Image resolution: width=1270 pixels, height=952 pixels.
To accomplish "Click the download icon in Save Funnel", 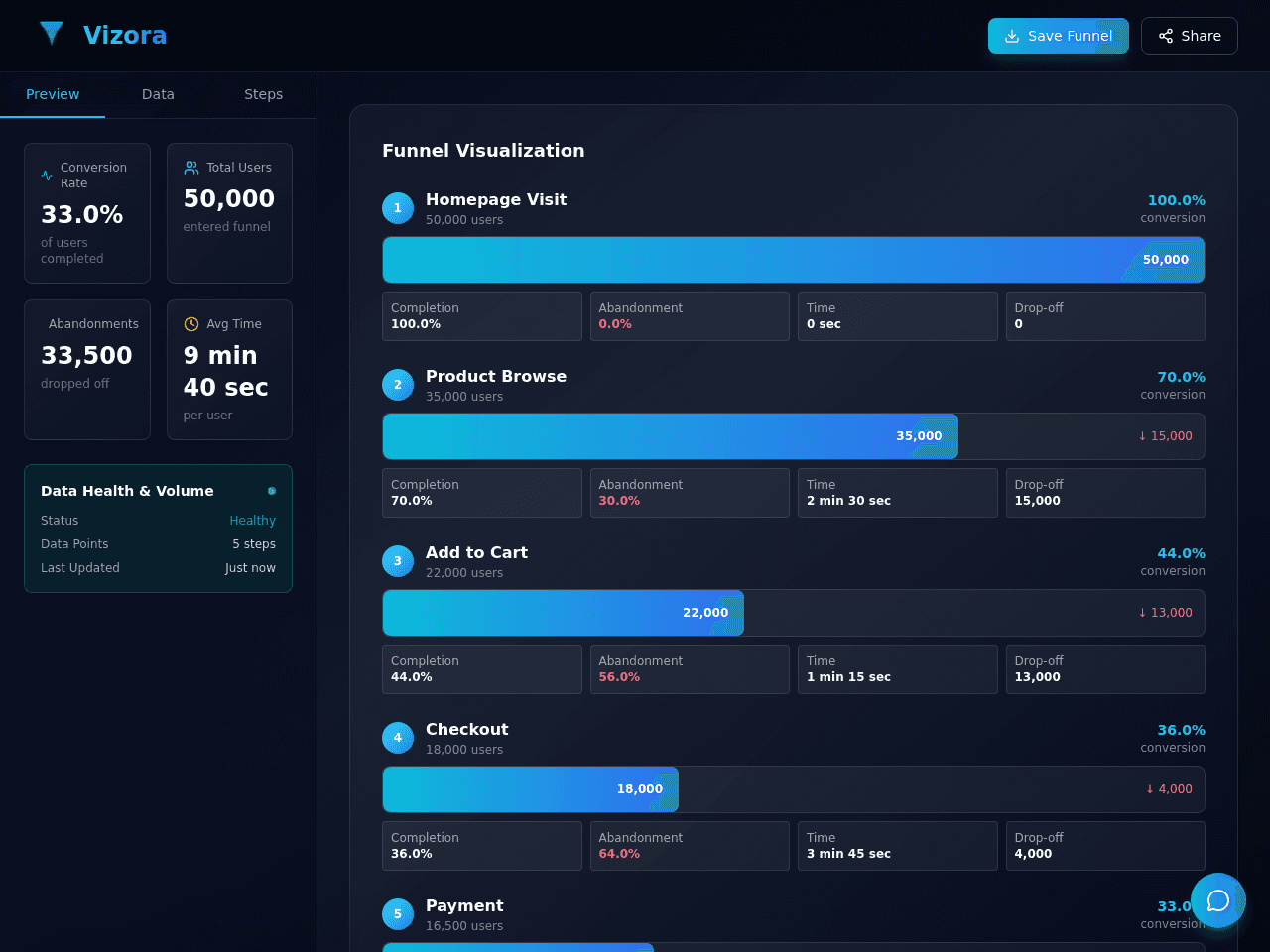I will 1012,36.
